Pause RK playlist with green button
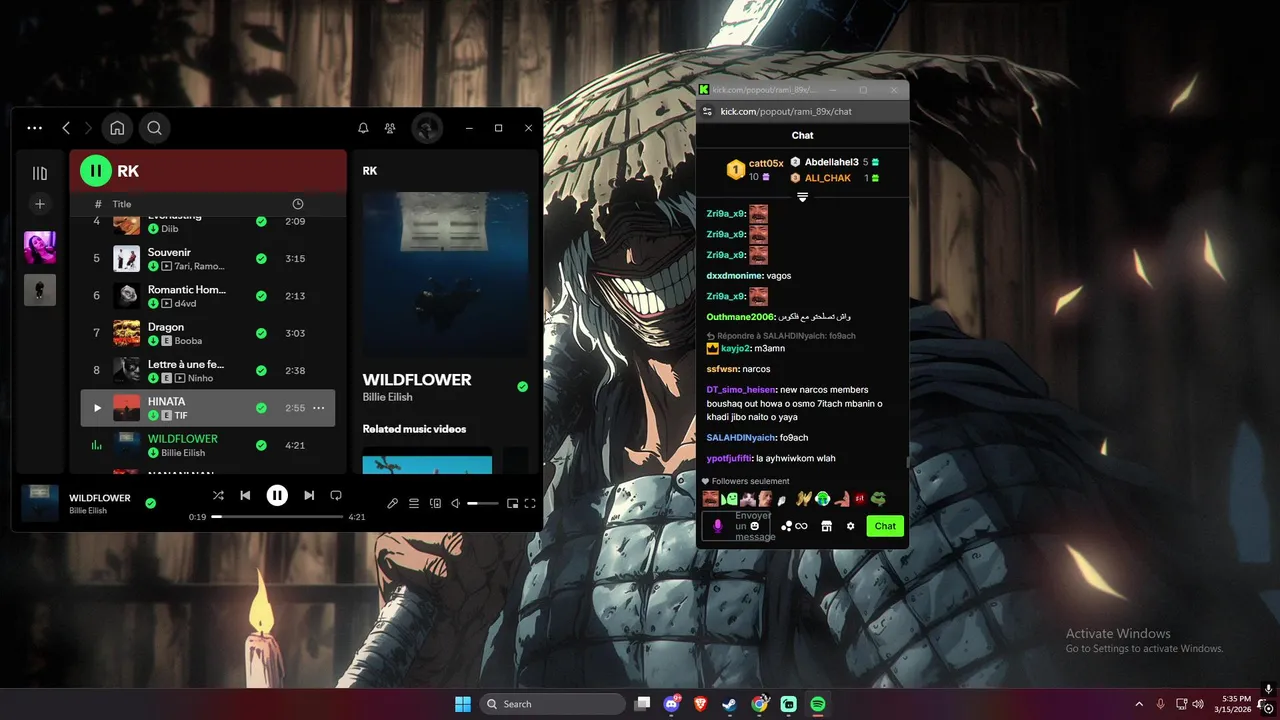This screenshot has width=1280, height=720. click(x=96, y=171)
